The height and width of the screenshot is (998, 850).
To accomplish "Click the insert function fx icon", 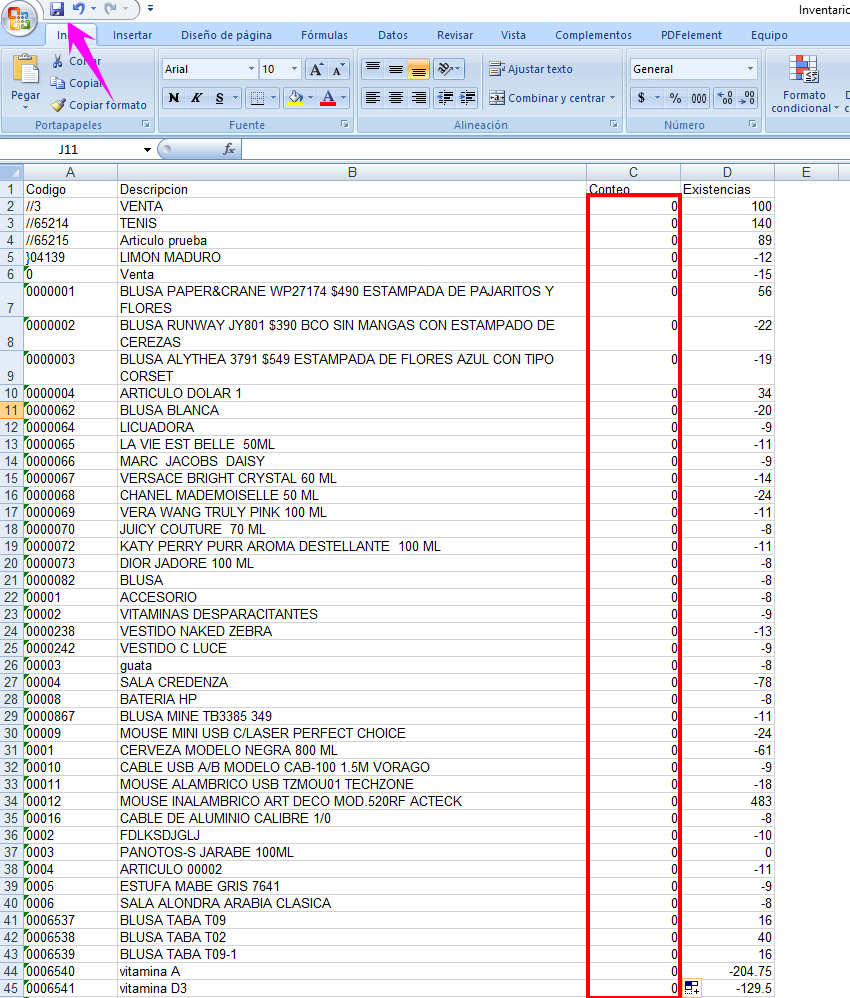I will (229, 150).
